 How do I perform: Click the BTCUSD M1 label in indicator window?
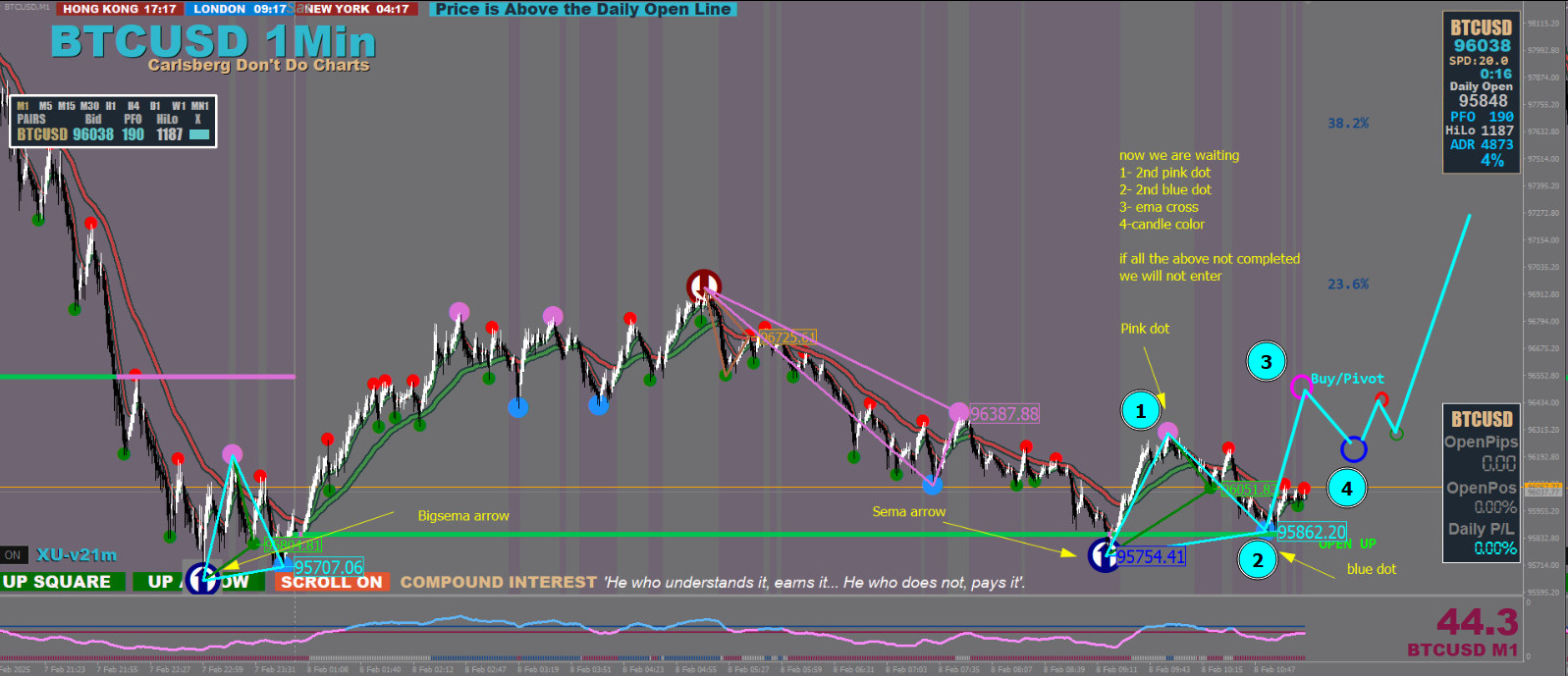click(x=1463, y=650)
